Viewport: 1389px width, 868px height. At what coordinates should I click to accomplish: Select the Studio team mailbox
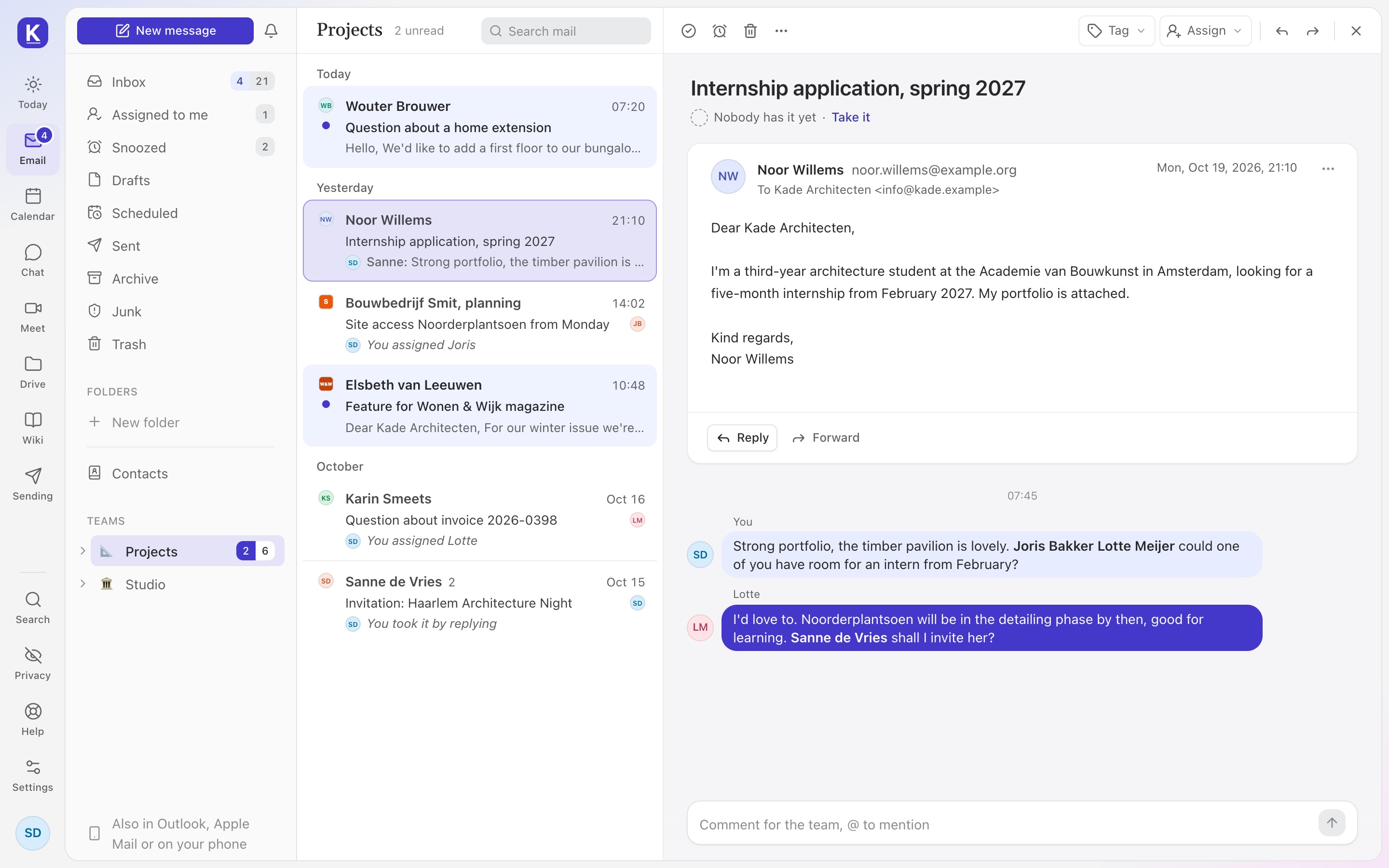(x=187, y=584)
